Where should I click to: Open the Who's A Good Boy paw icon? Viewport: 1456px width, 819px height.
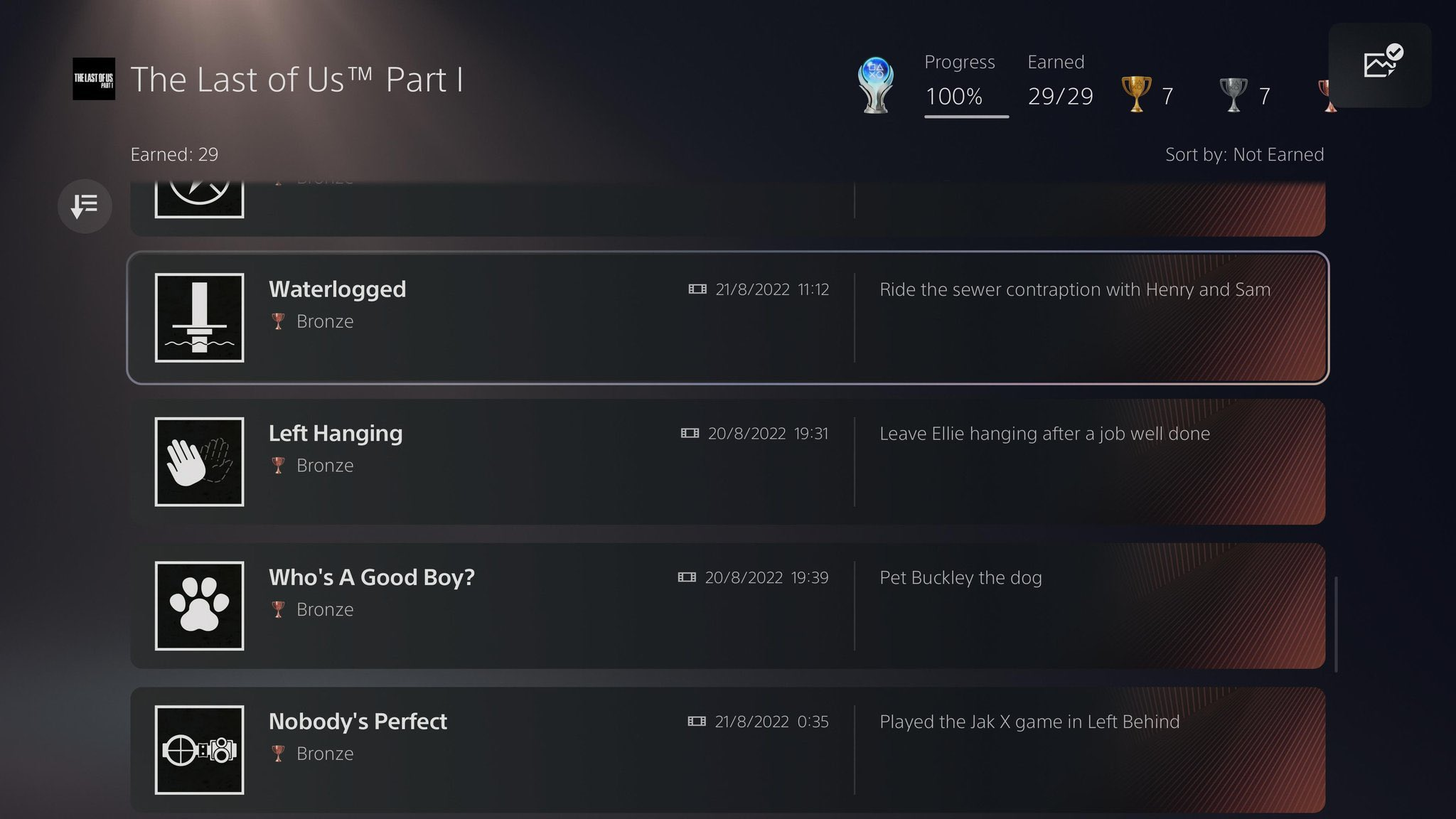(199, 606)
